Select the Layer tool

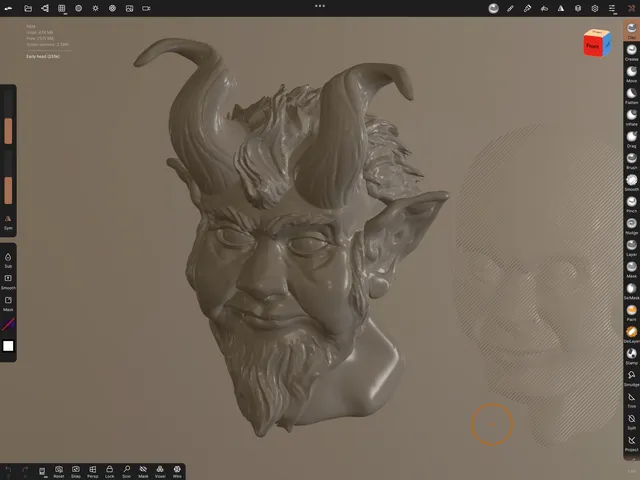coord(631,247)
